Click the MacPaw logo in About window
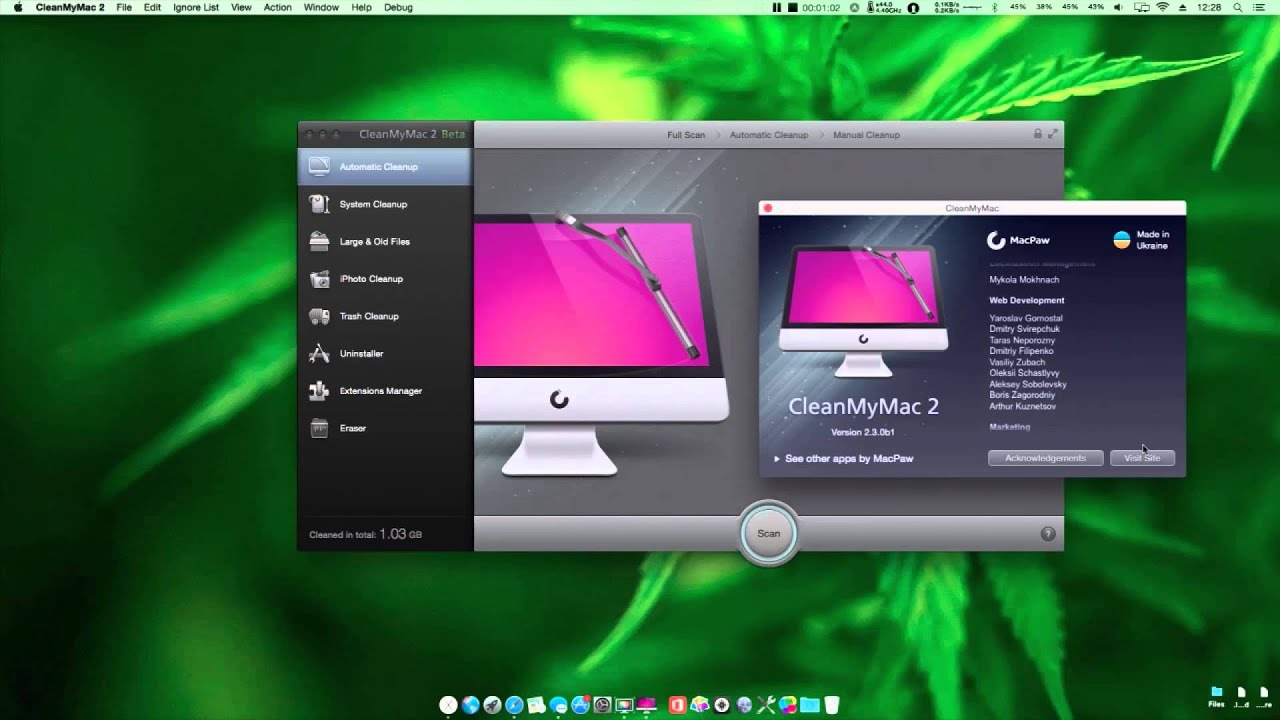The height and width of the screenshot is (720, 1280). coord(1018,240)
